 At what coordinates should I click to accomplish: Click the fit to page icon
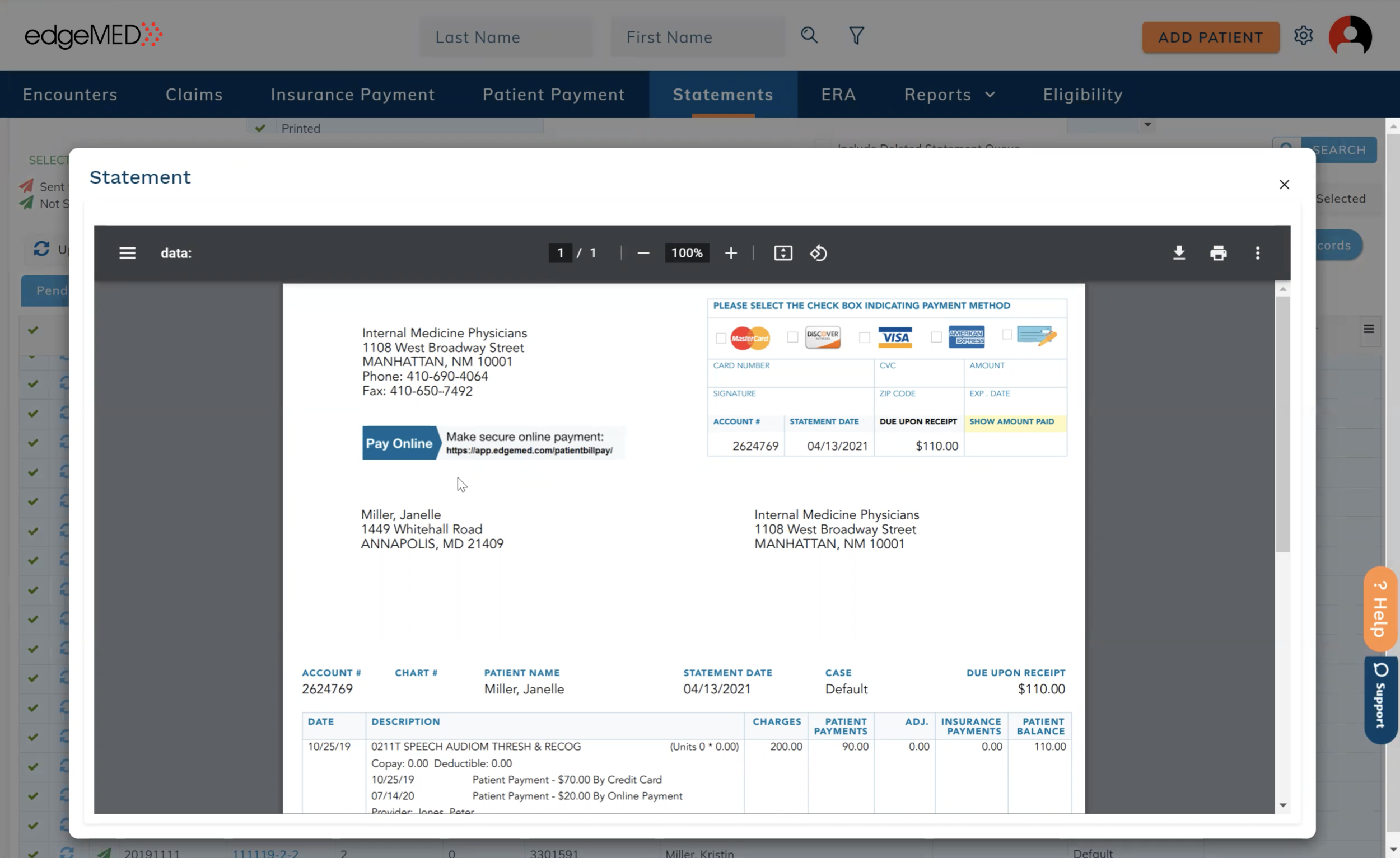click(783, 252)
